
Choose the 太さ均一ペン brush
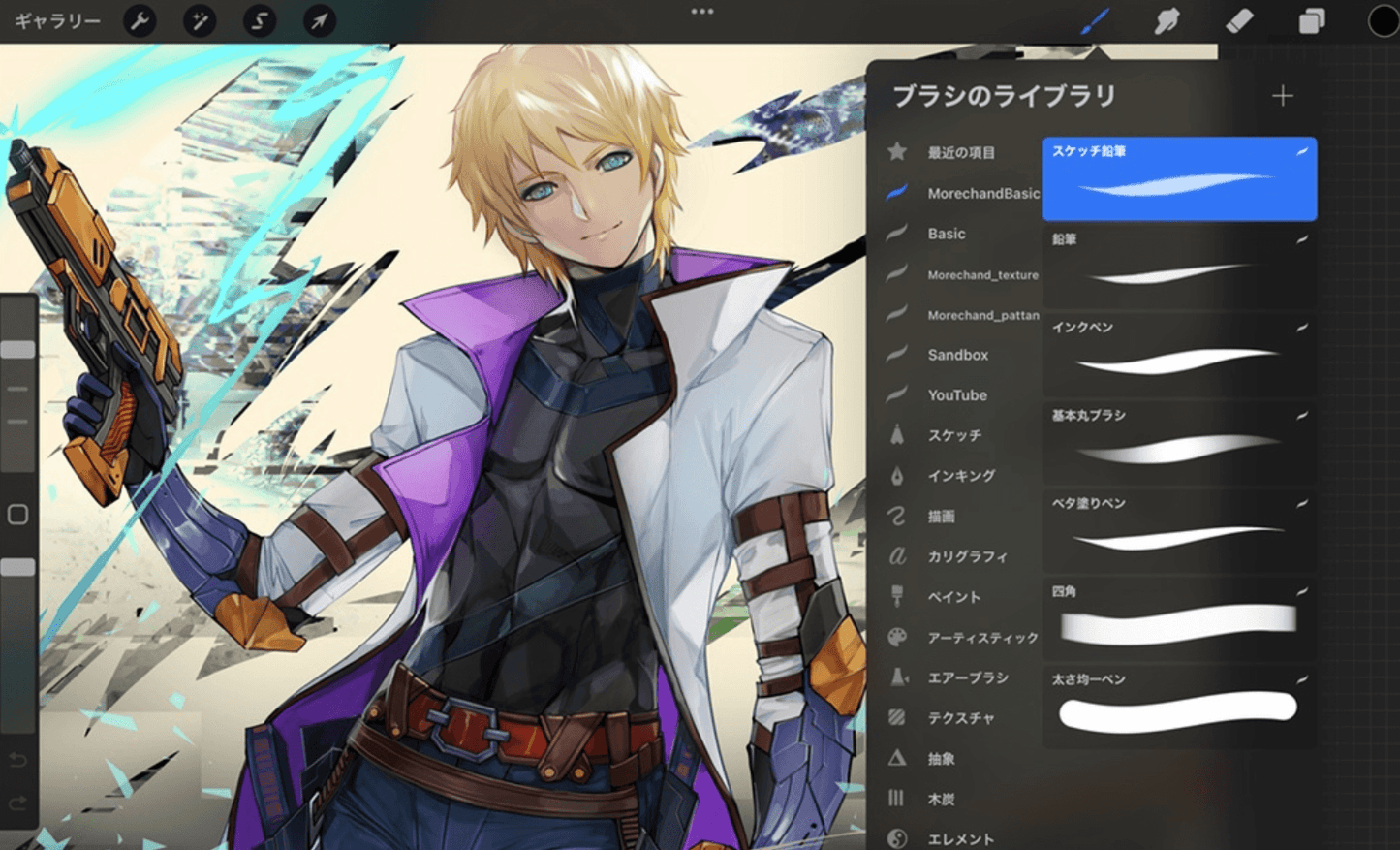pyautogui.click(x=1179, y=707)
